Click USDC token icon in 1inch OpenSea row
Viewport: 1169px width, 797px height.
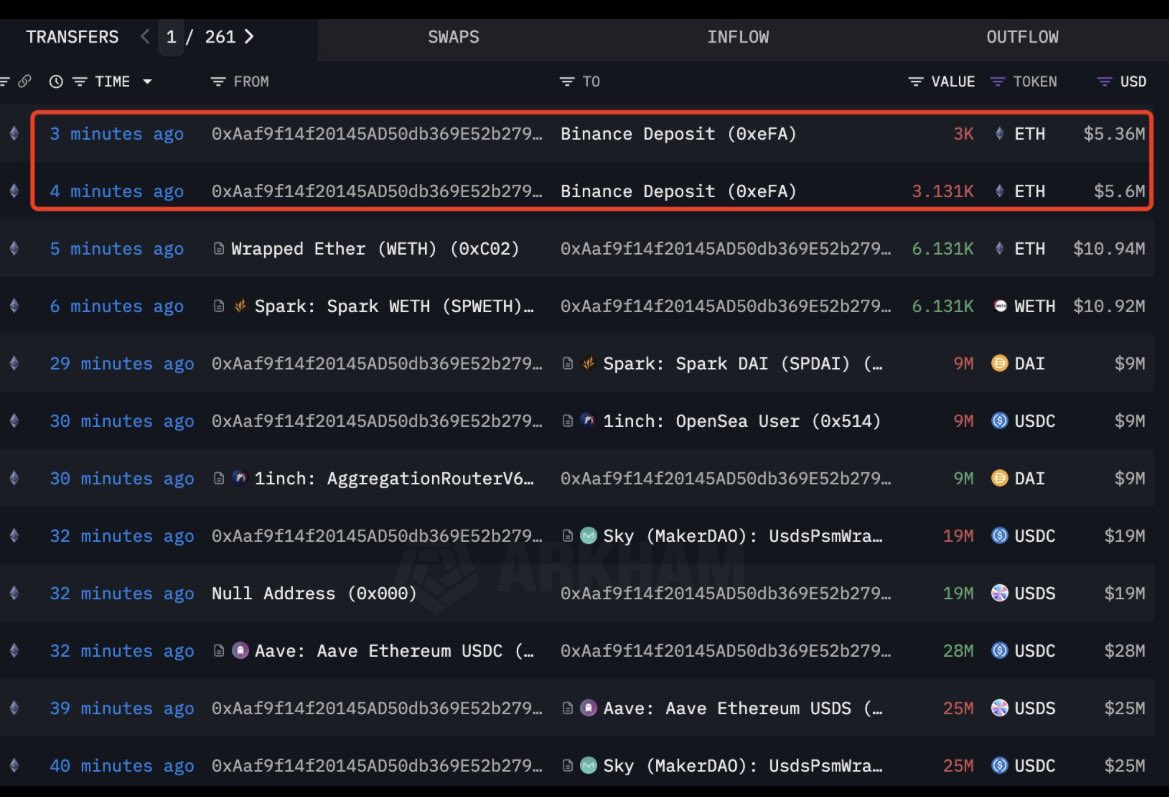1000,421
